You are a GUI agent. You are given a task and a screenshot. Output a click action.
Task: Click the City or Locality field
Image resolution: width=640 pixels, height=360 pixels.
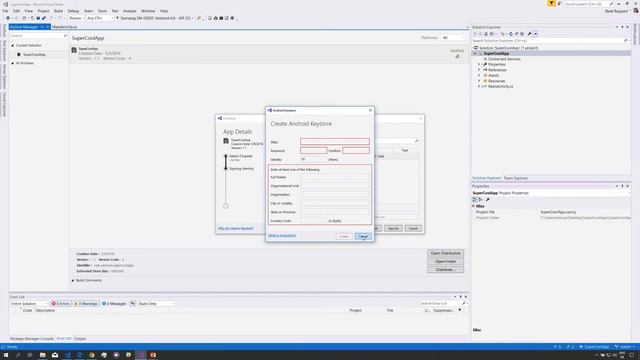335,203
